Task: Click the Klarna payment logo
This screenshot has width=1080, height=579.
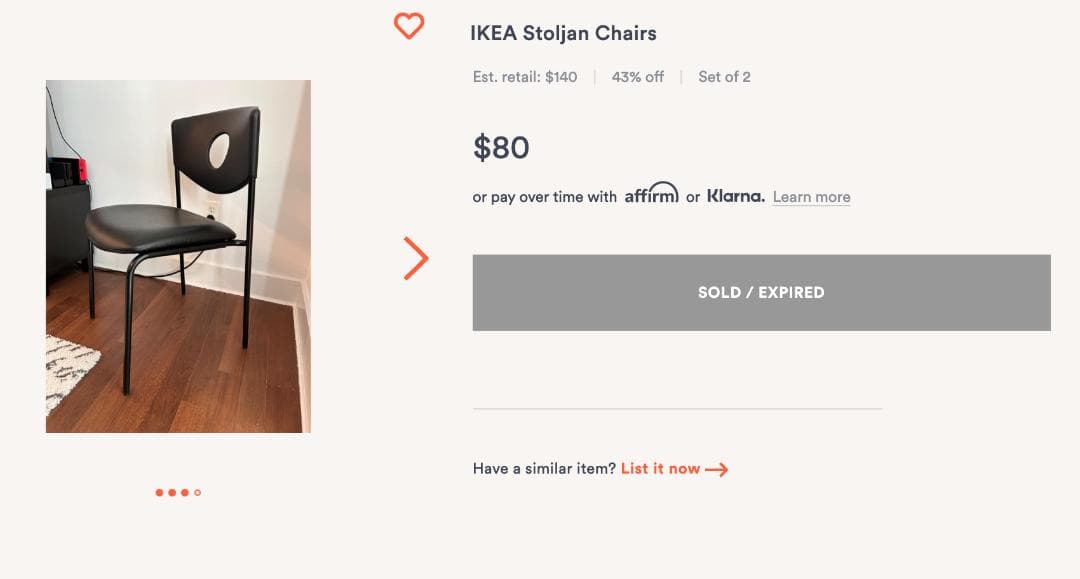Action: (x=735, y=196)
